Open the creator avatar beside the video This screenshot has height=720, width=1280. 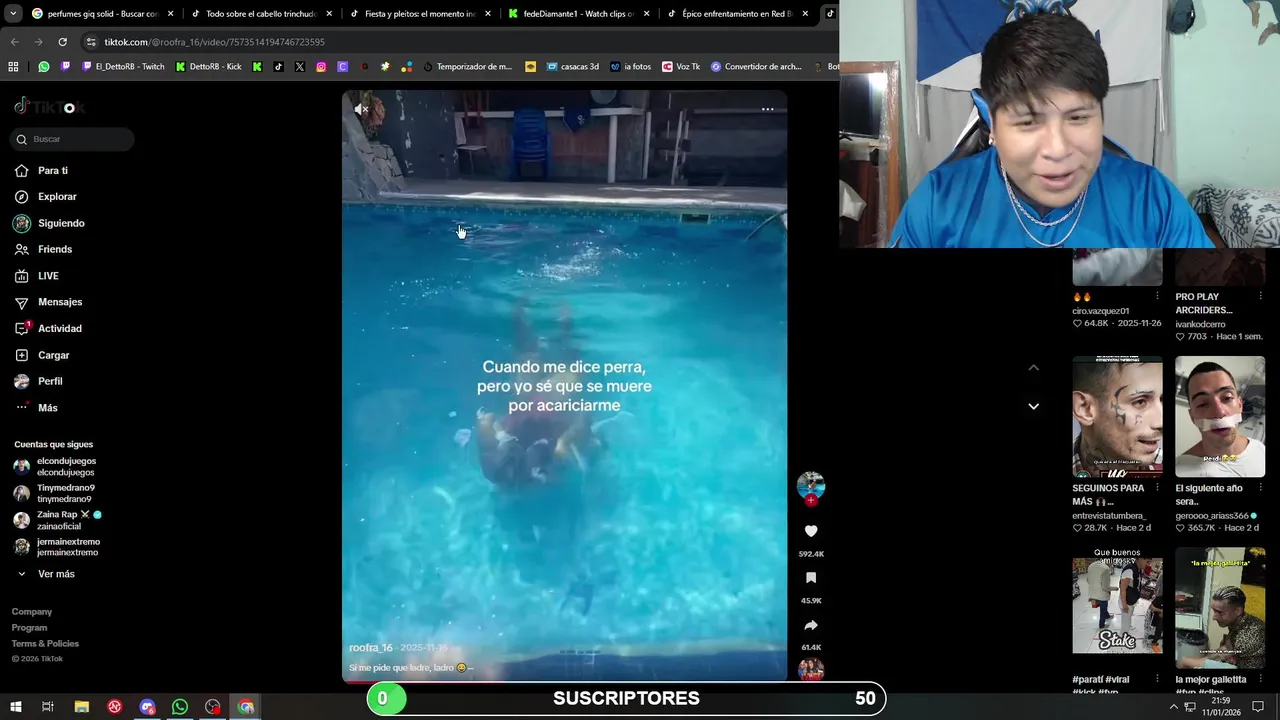(x=811, y=486)
